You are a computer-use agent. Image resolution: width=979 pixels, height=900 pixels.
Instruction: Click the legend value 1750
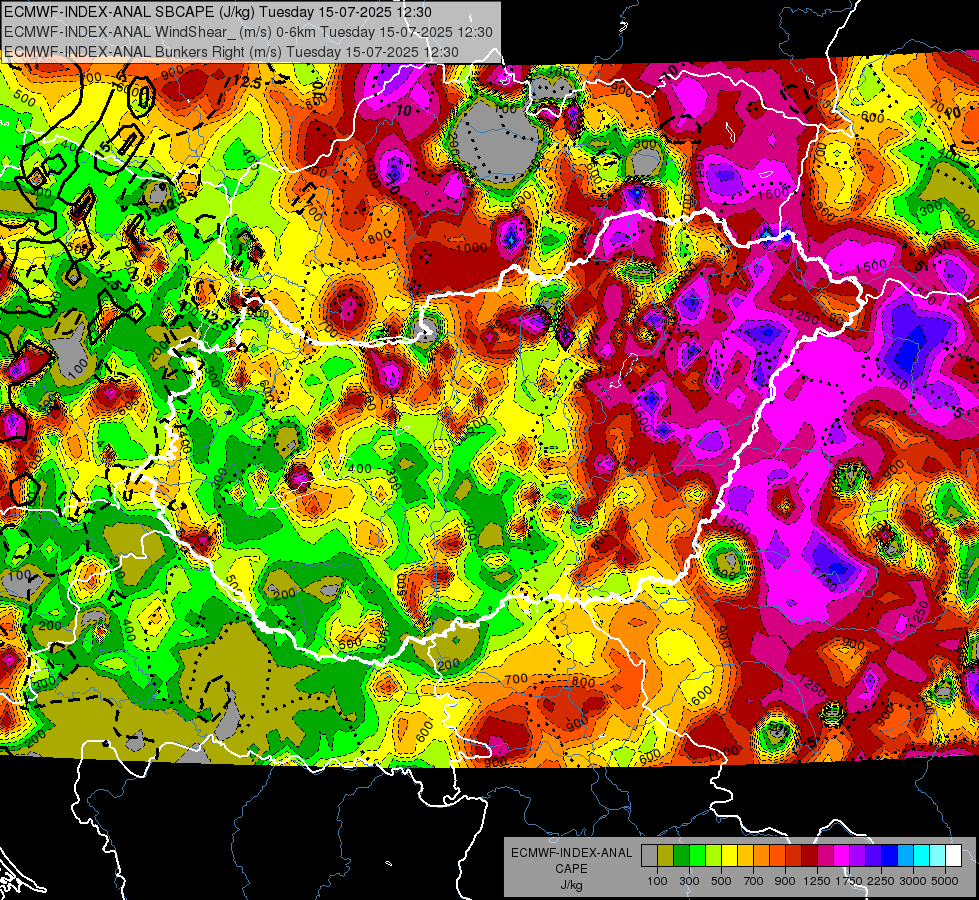coord(849,881)
